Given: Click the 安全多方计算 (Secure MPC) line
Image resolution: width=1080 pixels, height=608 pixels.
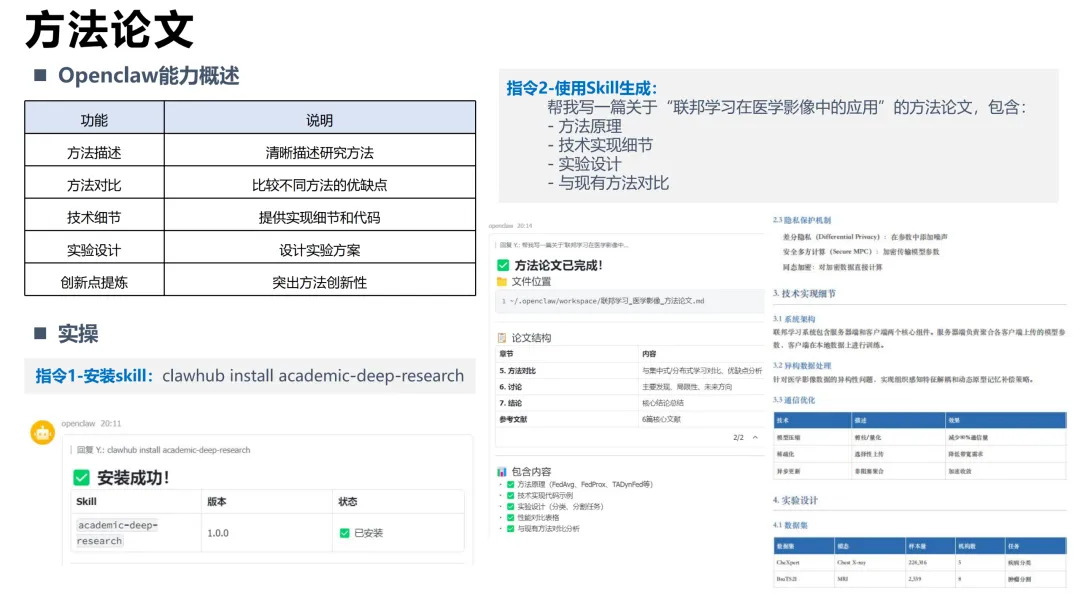Looking at the screenshot, I should coord(861,252).
